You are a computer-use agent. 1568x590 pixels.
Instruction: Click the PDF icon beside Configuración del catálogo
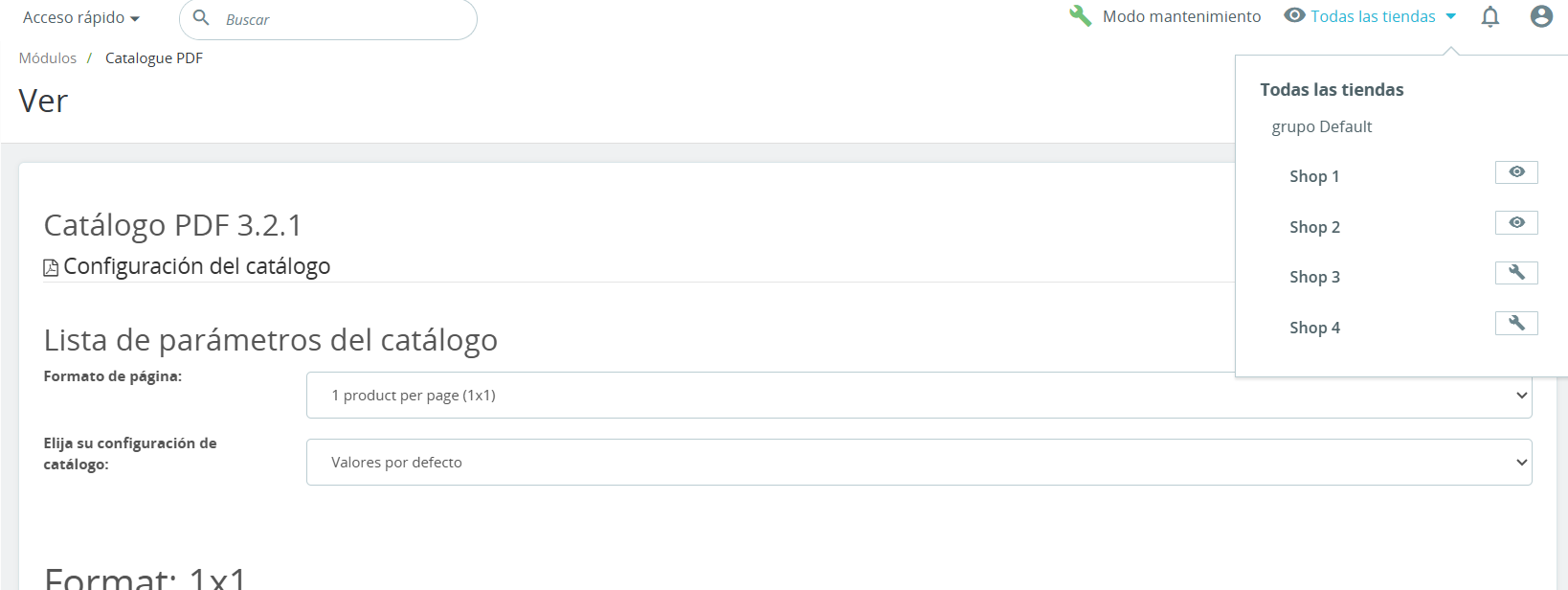pyautogui.click(x=51, y=267)
